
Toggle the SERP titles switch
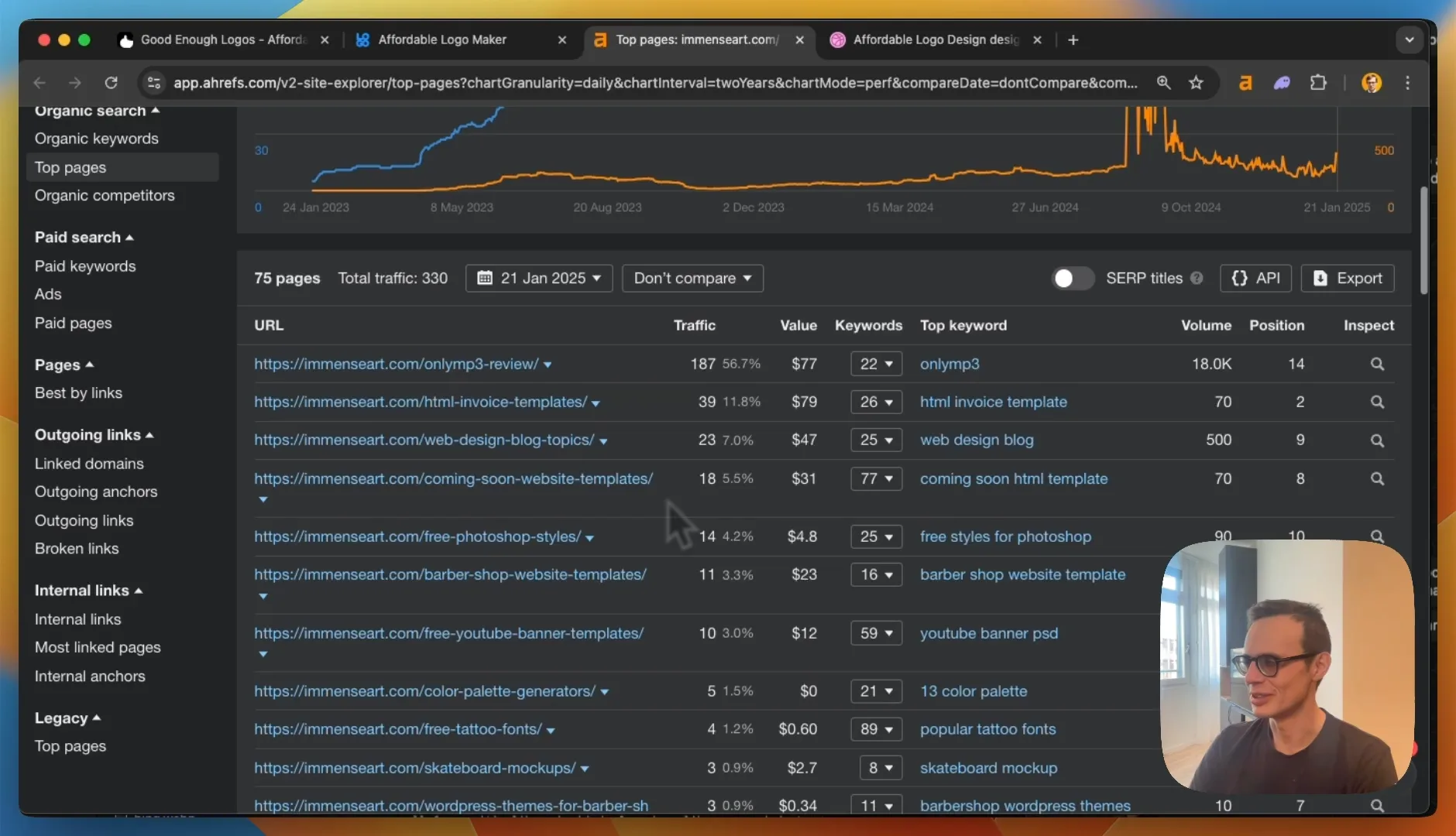pyautogui.click(x=1073, y=278)
